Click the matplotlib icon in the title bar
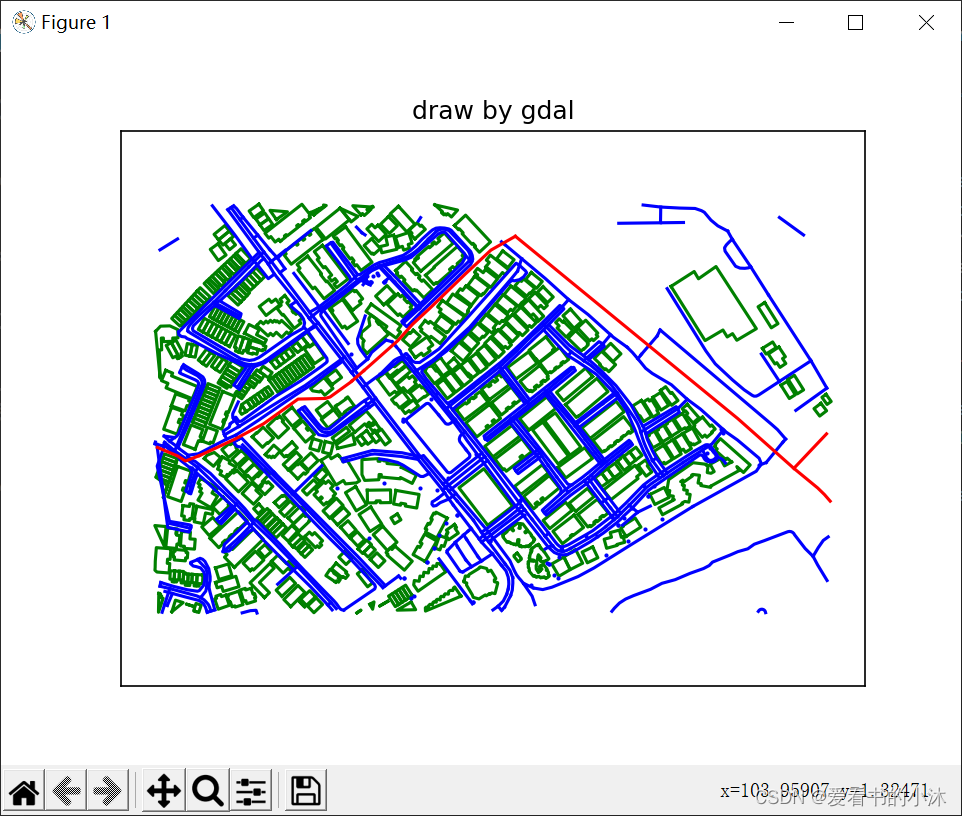This screenshot has height=816, width=962. pos(23,22)
